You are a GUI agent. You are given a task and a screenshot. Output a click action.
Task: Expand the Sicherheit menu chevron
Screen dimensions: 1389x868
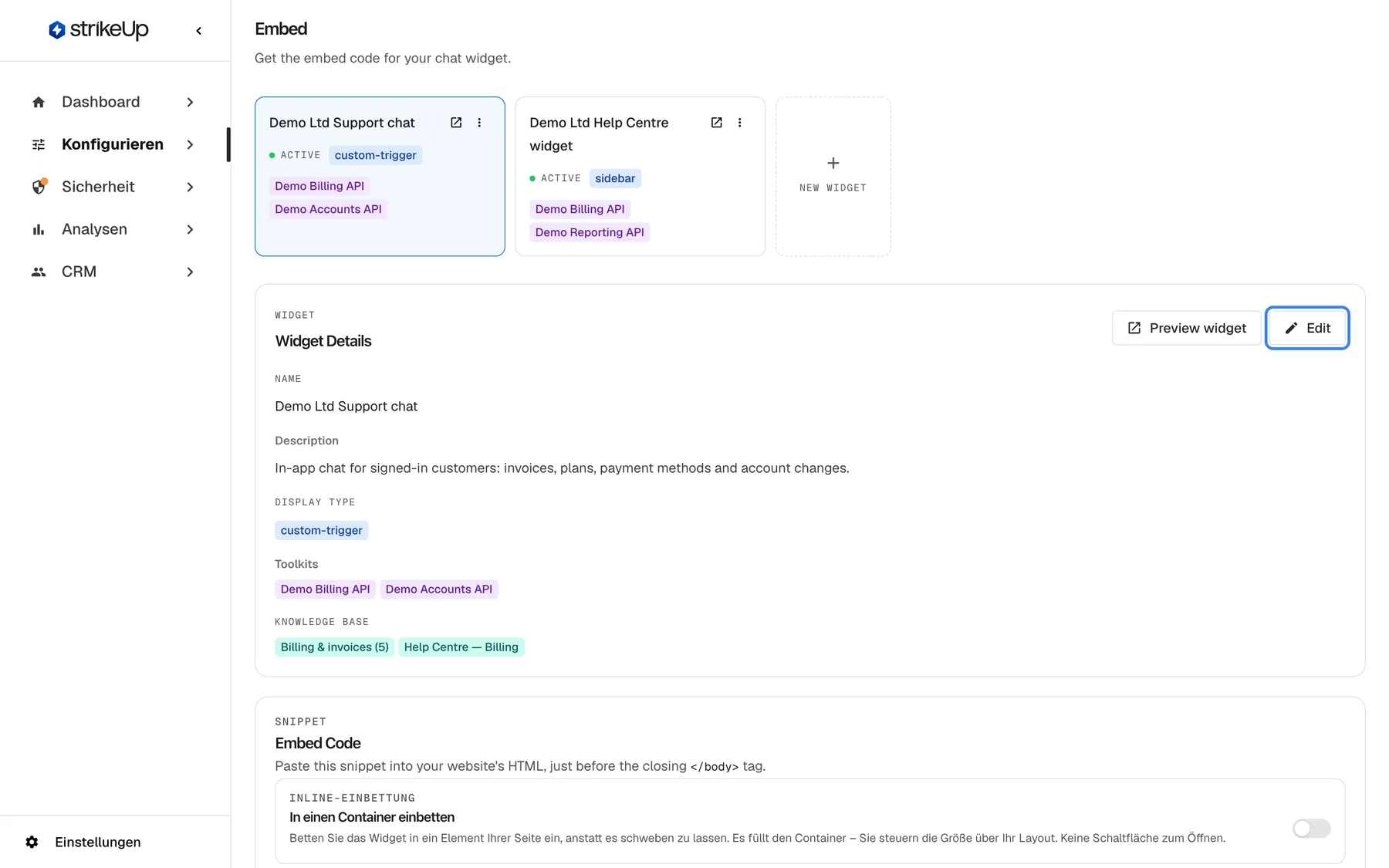tap(190, 187)
